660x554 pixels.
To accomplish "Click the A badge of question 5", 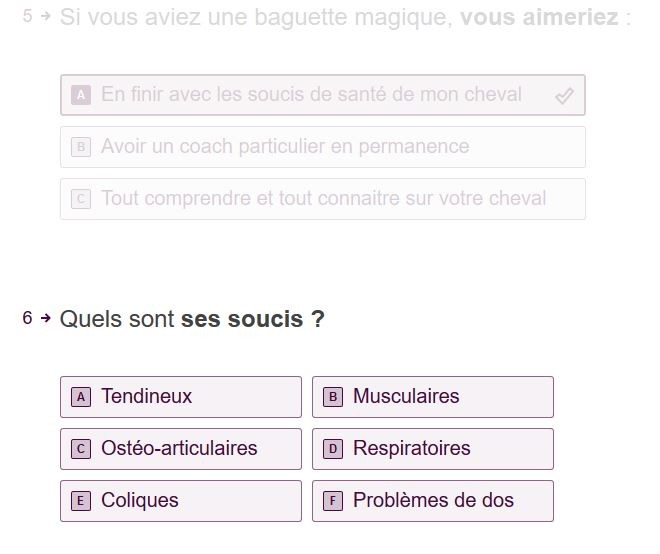I will click(82, 95).
